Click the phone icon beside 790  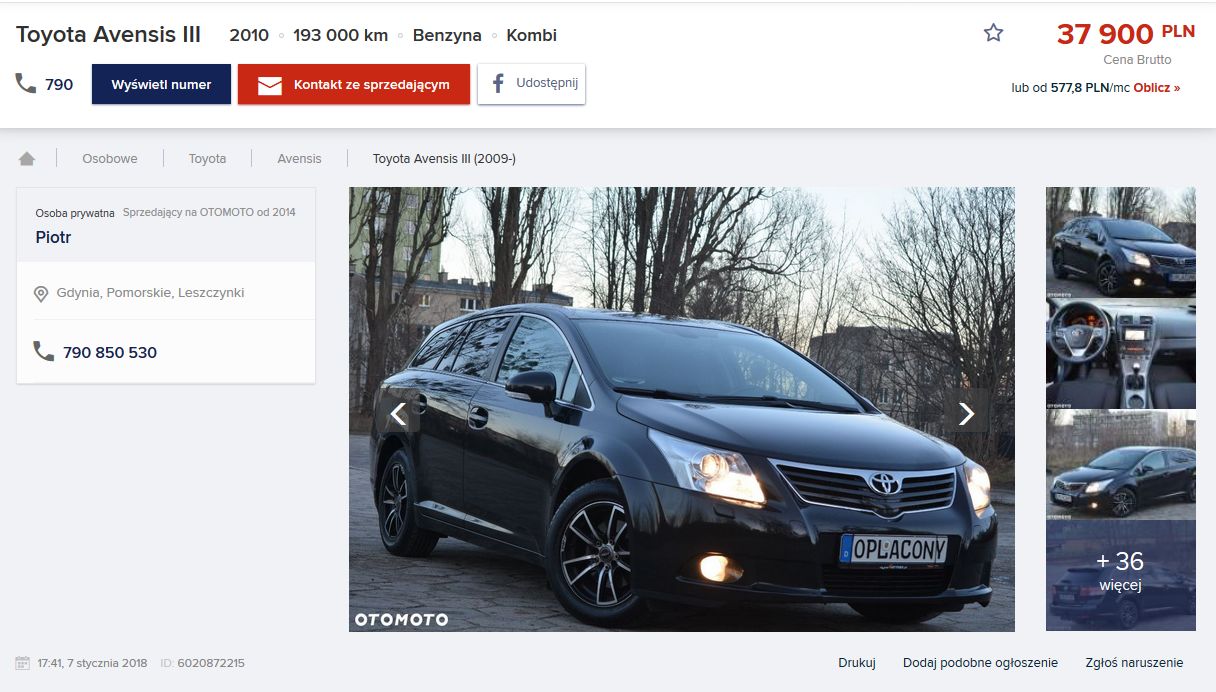(x=26, y=84)
